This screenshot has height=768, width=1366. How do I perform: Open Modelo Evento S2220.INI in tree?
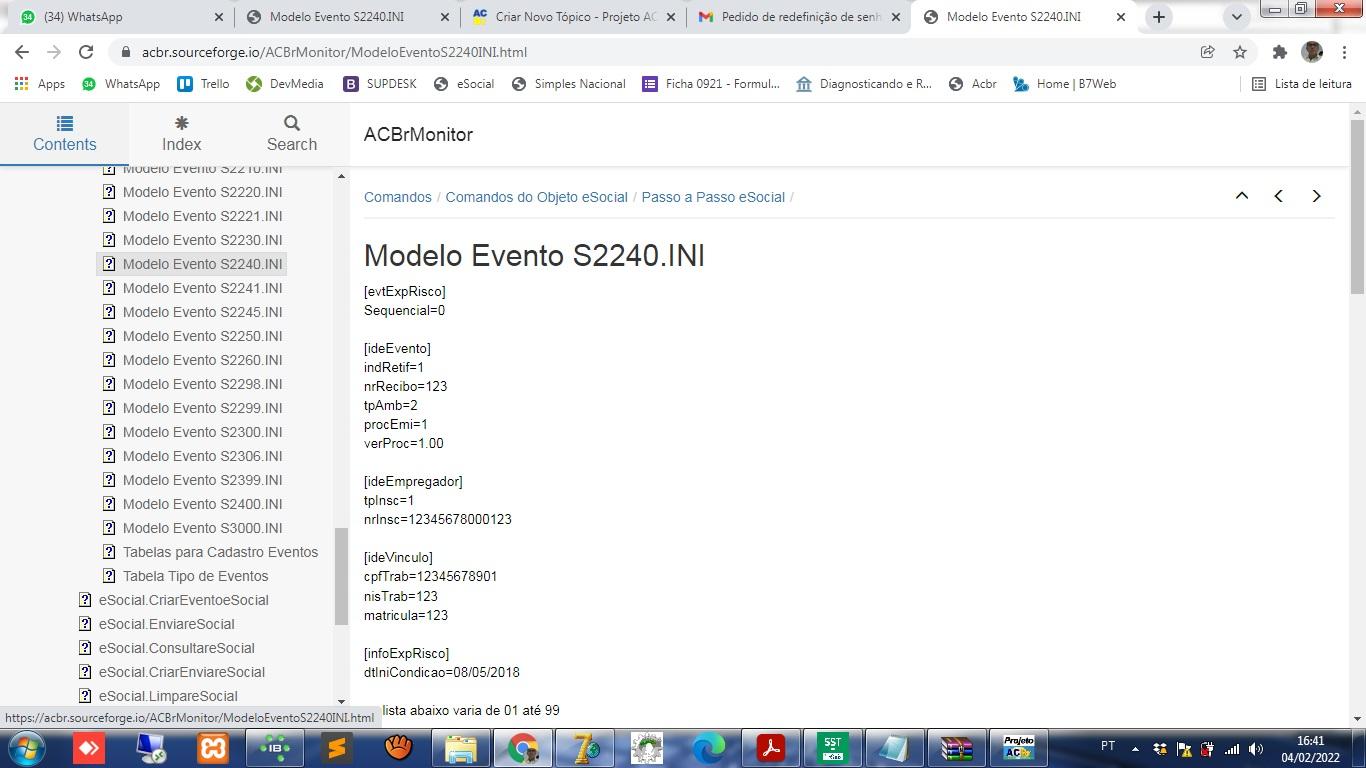(x=202, y=192)
